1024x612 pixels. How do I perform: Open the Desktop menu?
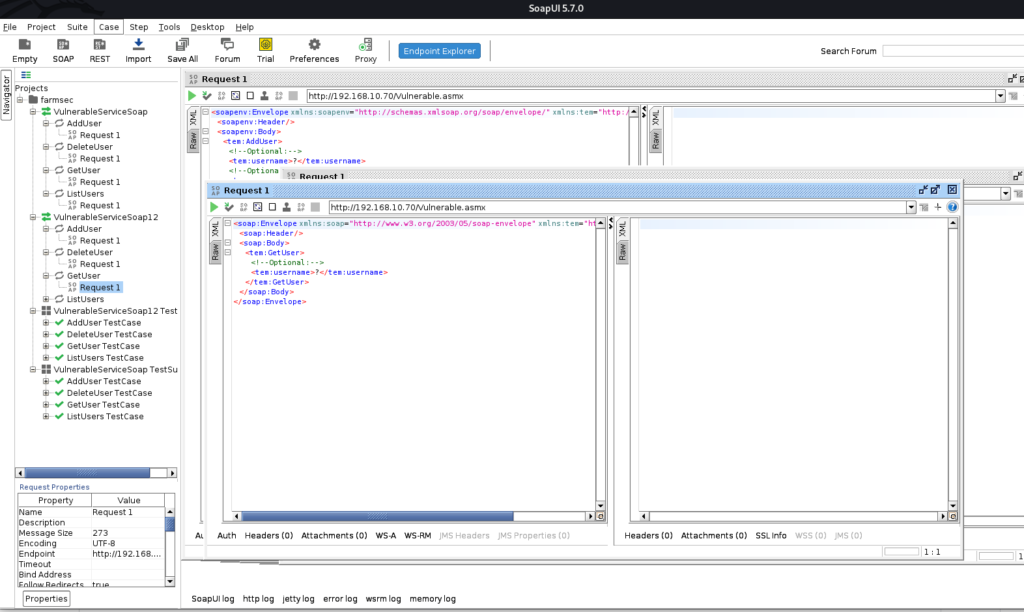coord(207,27)
